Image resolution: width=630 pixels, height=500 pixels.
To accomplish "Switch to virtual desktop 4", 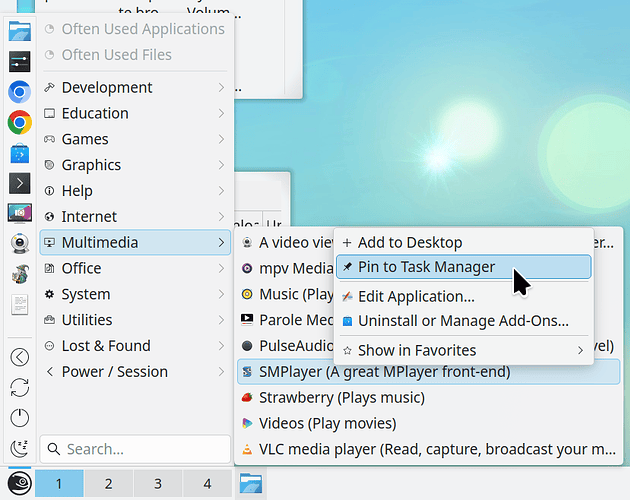I will [x=207, y=484].
